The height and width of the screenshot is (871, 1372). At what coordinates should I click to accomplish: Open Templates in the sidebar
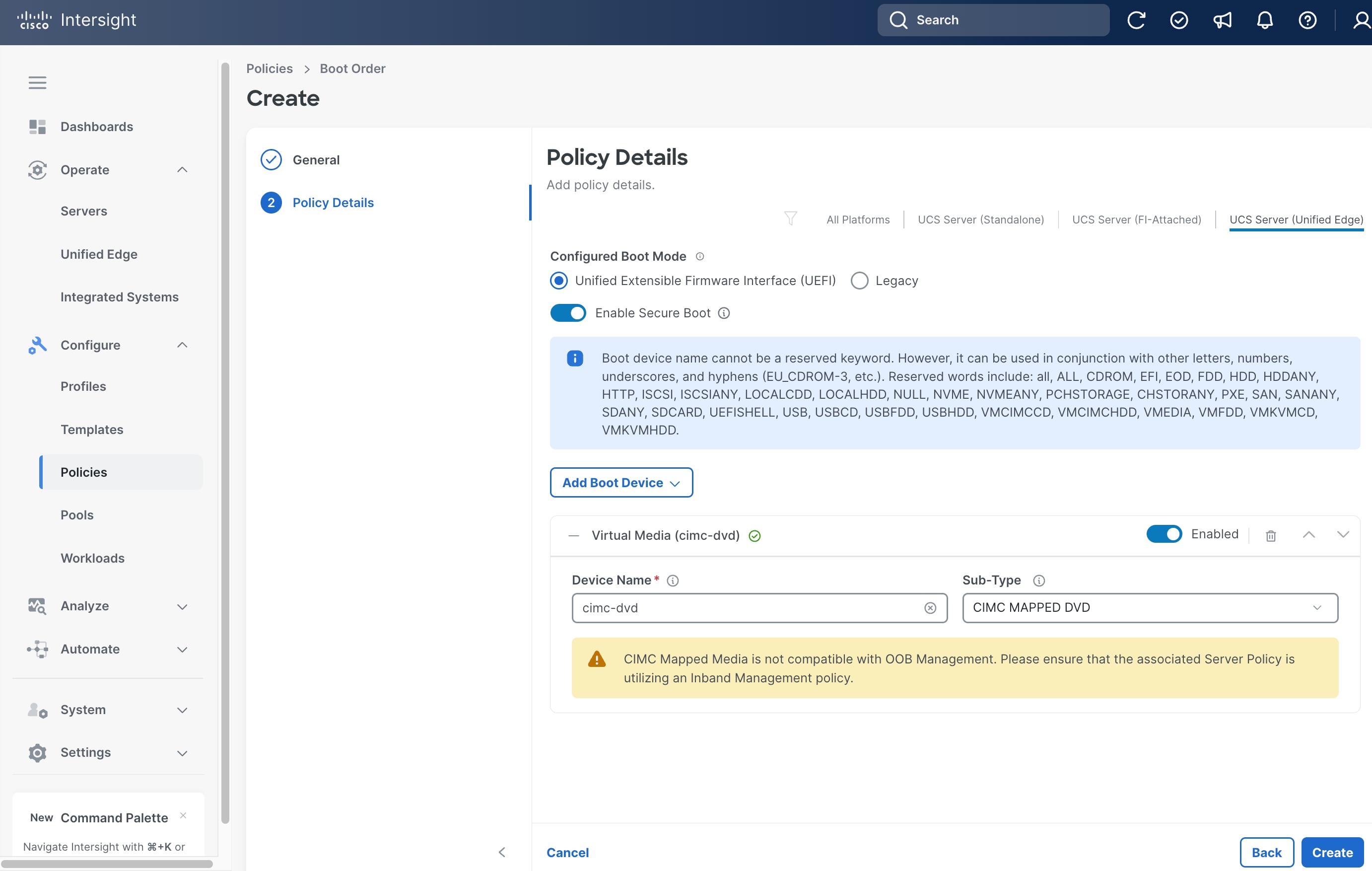click(92, 429)
